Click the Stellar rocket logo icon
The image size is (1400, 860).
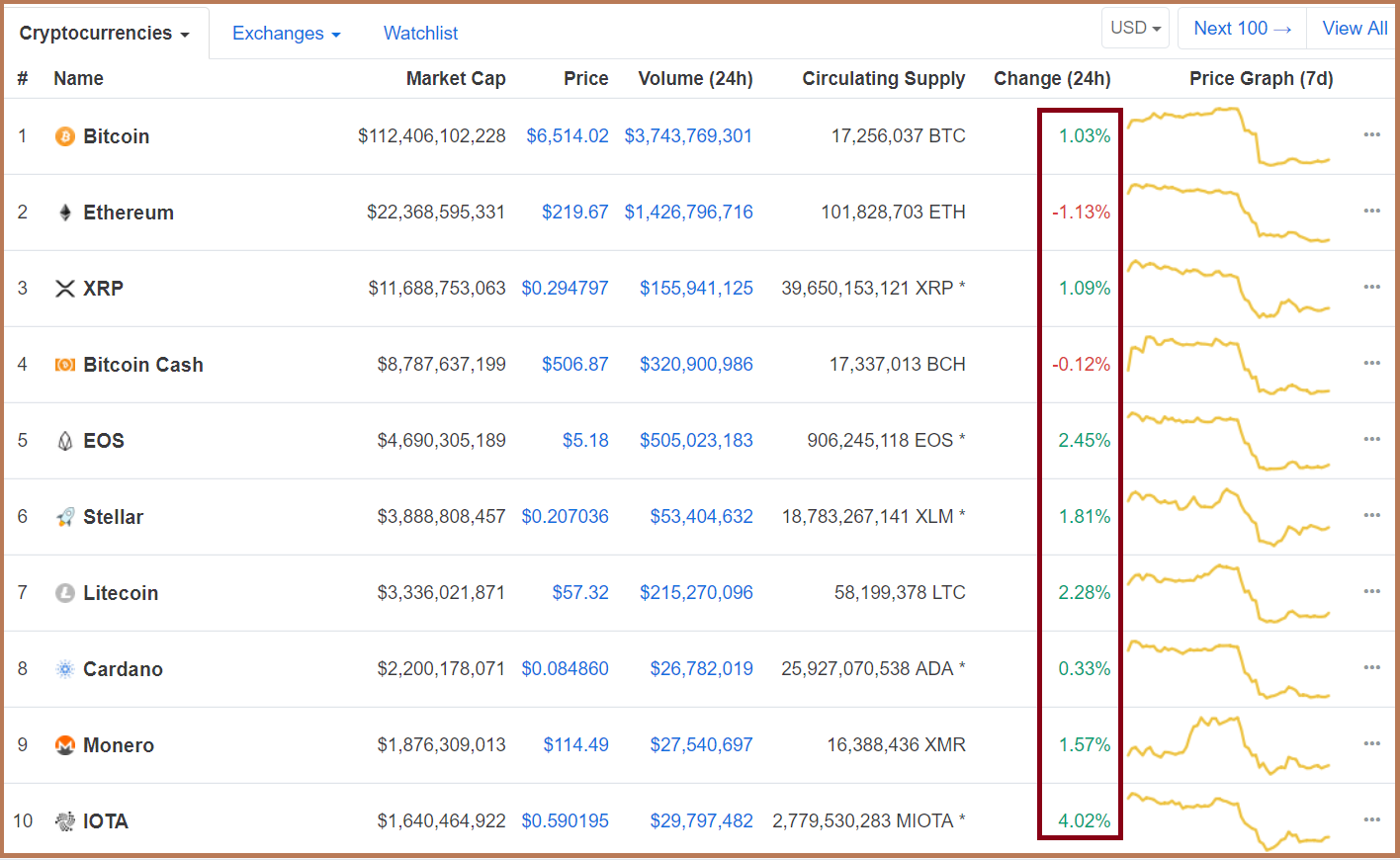[65, 517]
